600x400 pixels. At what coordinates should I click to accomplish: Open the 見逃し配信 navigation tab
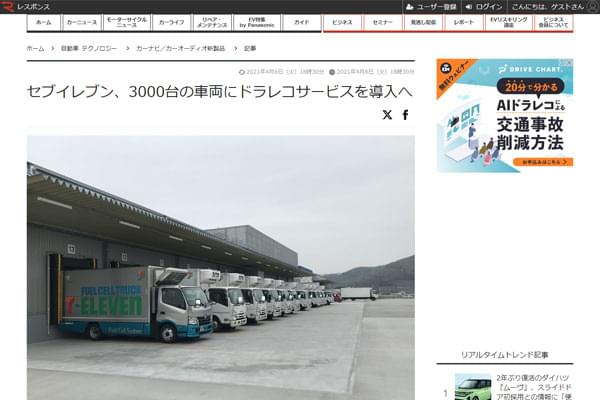[423, 23]
